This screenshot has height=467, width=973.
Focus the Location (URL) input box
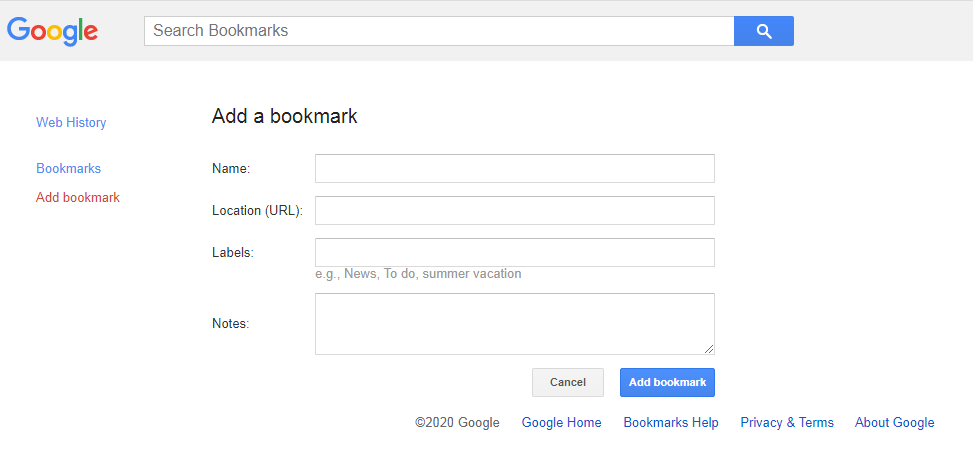(514, 211)
